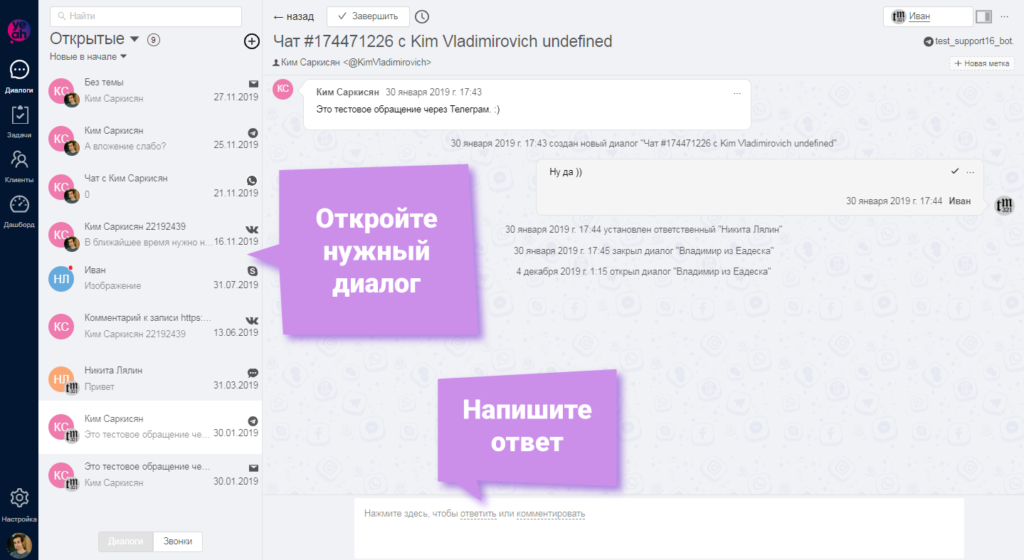Screen dimensions: 1024x560
Task: Open the Диалоги section in sidebar
Action: coord(19,74)
